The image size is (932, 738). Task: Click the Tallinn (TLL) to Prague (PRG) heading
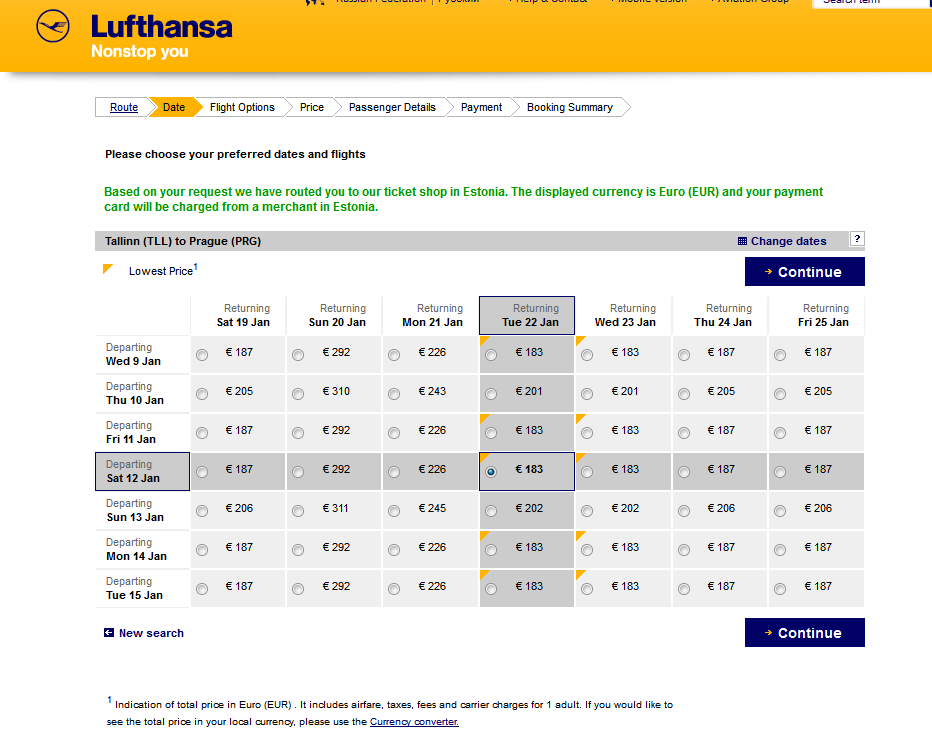click(x=183, y=241)
